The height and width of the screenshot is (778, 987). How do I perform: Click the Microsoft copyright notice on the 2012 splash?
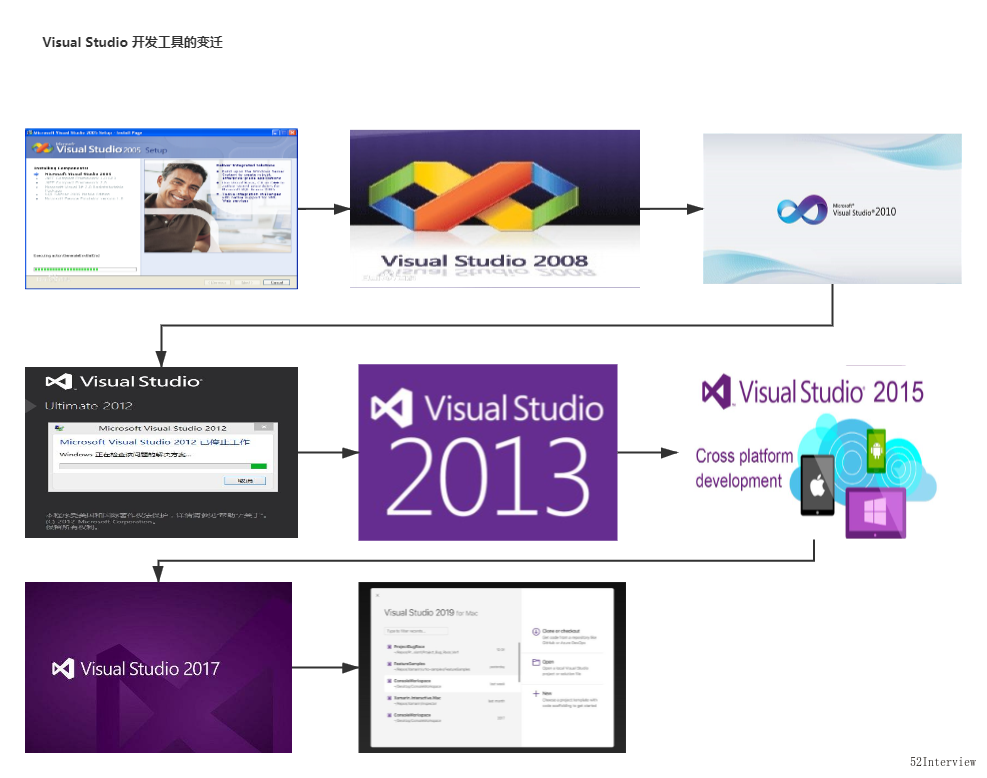(x=156, y=521)
